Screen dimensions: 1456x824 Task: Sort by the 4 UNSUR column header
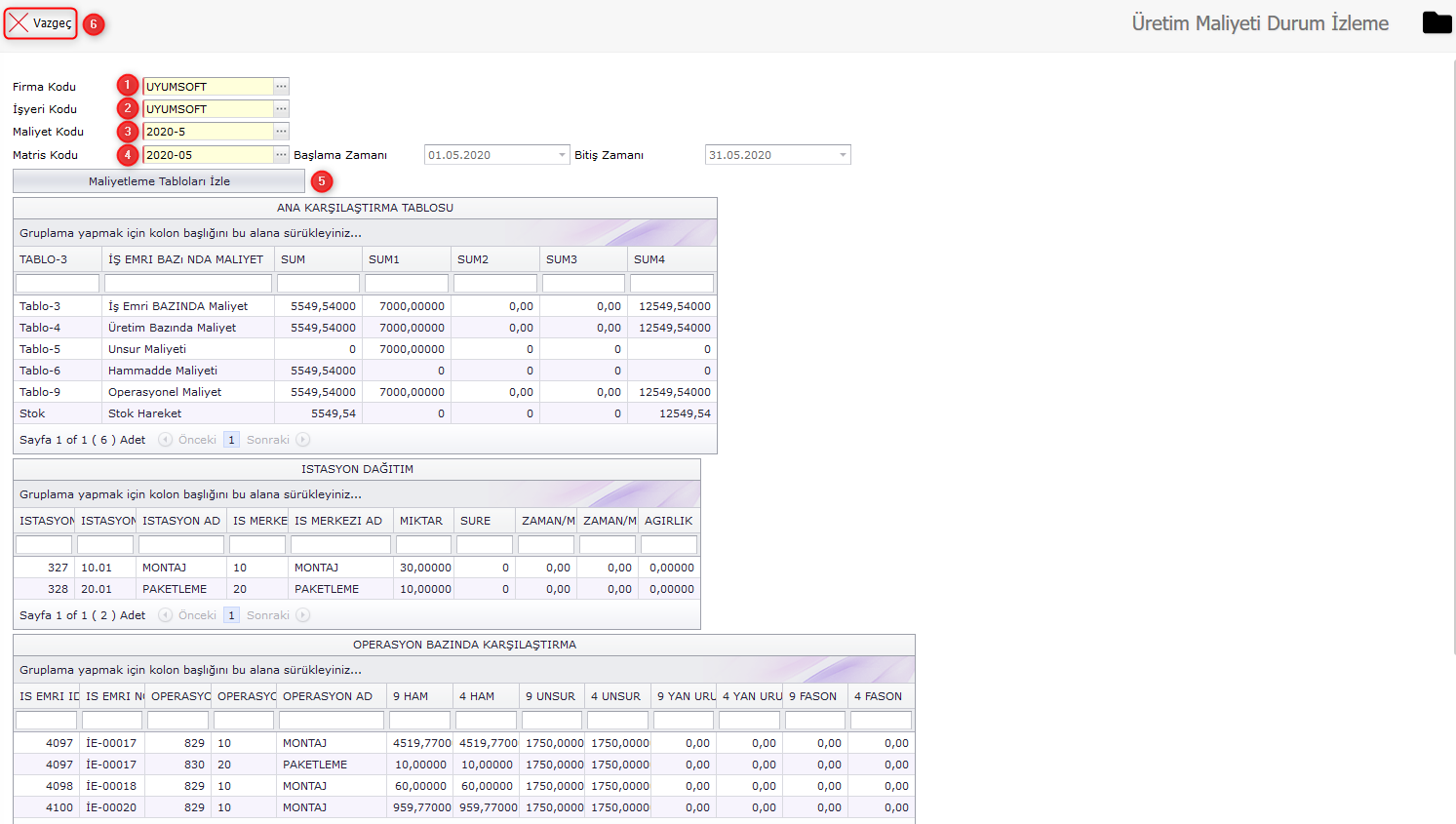(x=618, y=696)
